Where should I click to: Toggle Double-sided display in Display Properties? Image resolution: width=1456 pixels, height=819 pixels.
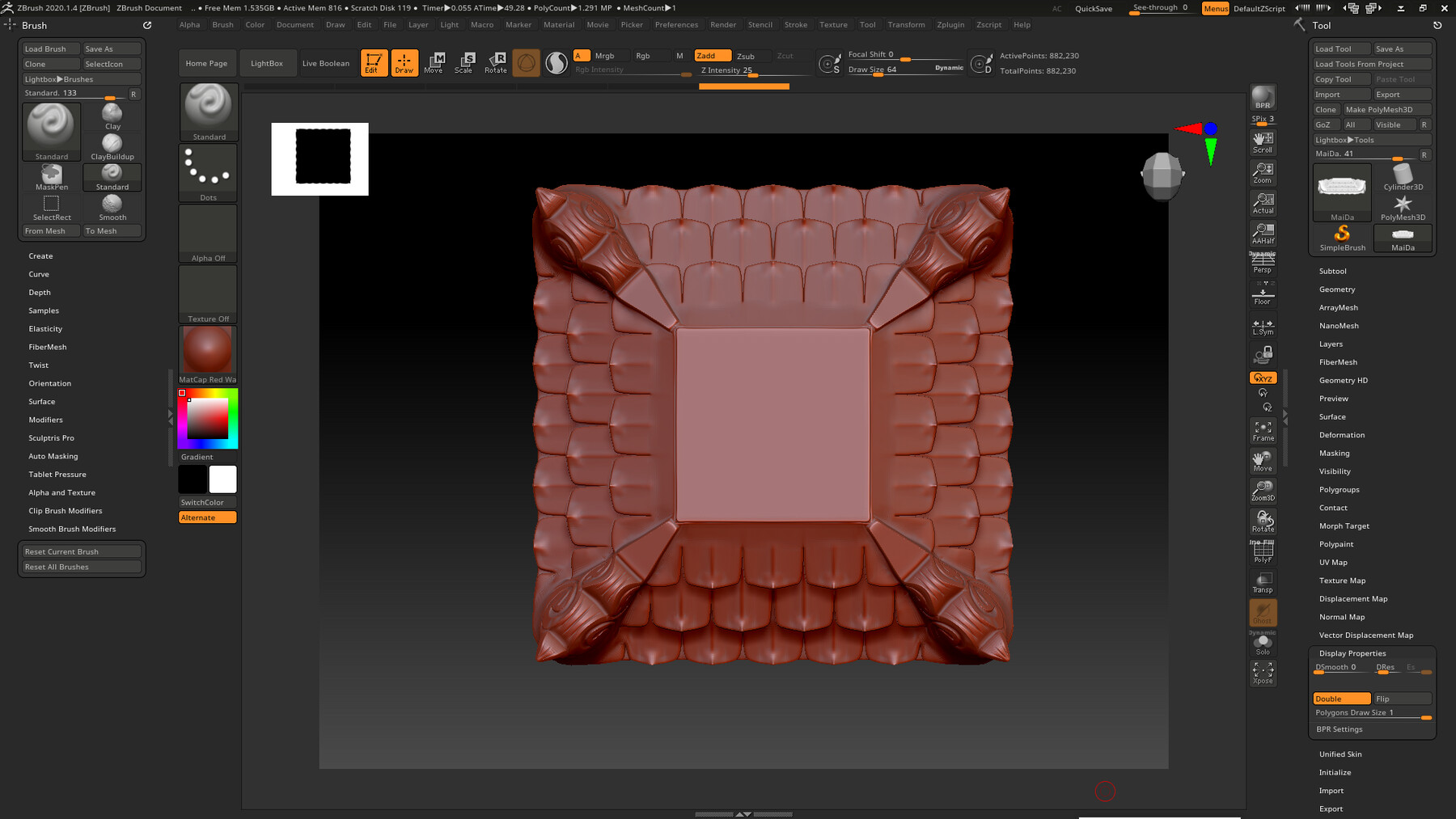tap(1340, 698)
